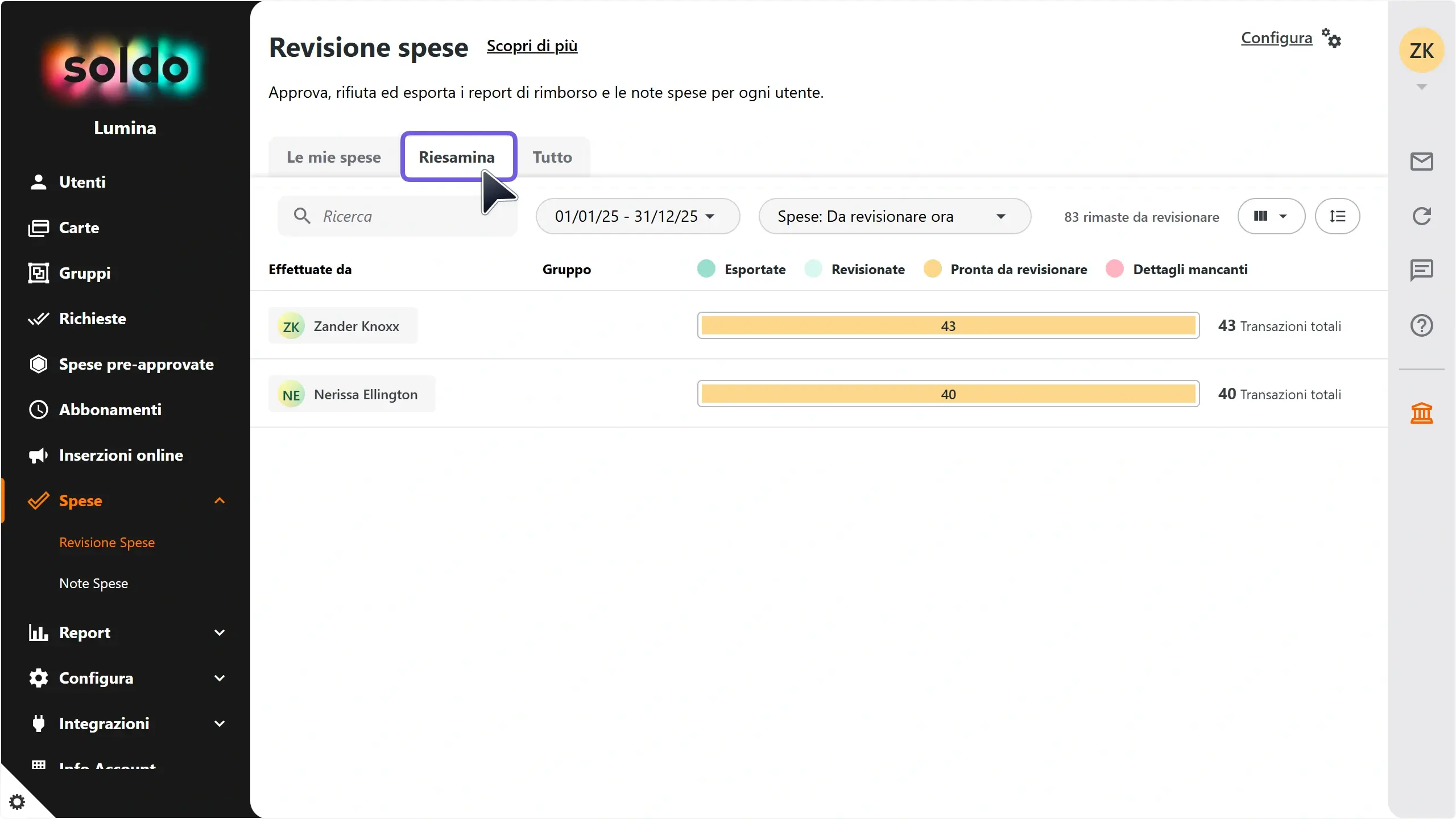Open the columns selector dropdown
Viewport: 1456px width, 819px height.
(1271, 216)
